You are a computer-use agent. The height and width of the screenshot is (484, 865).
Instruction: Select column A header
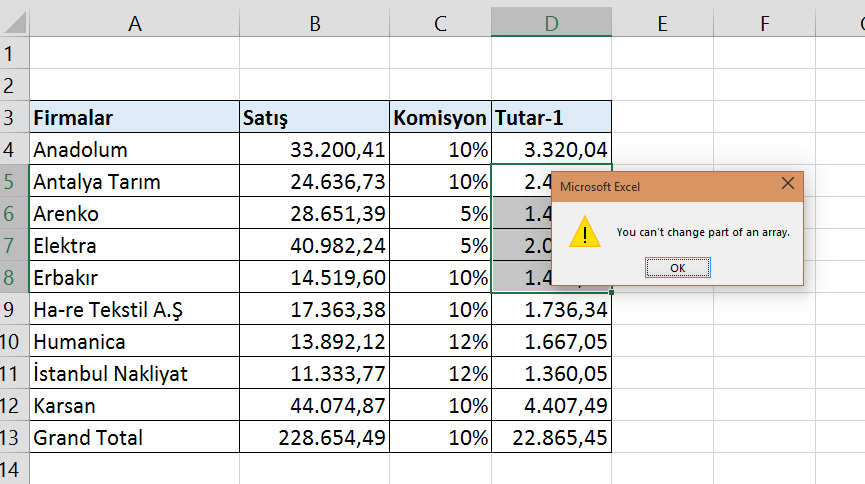pos(134,23)
